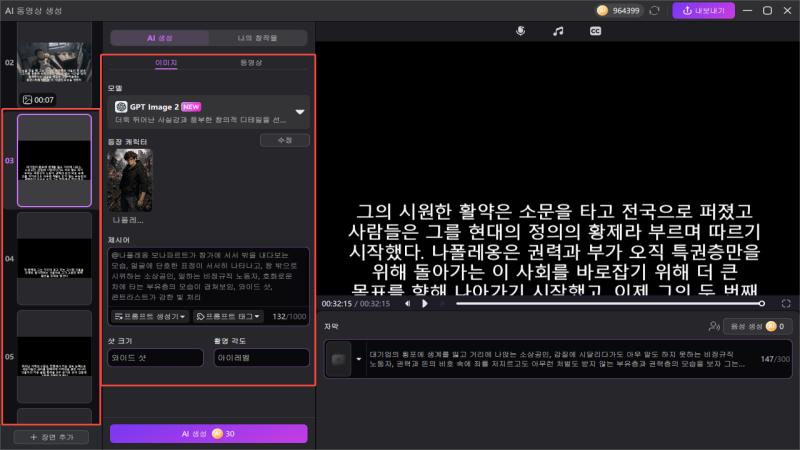Select scene 02 thumbnail
The image size is (800, 450).
[x=55, y=65]
